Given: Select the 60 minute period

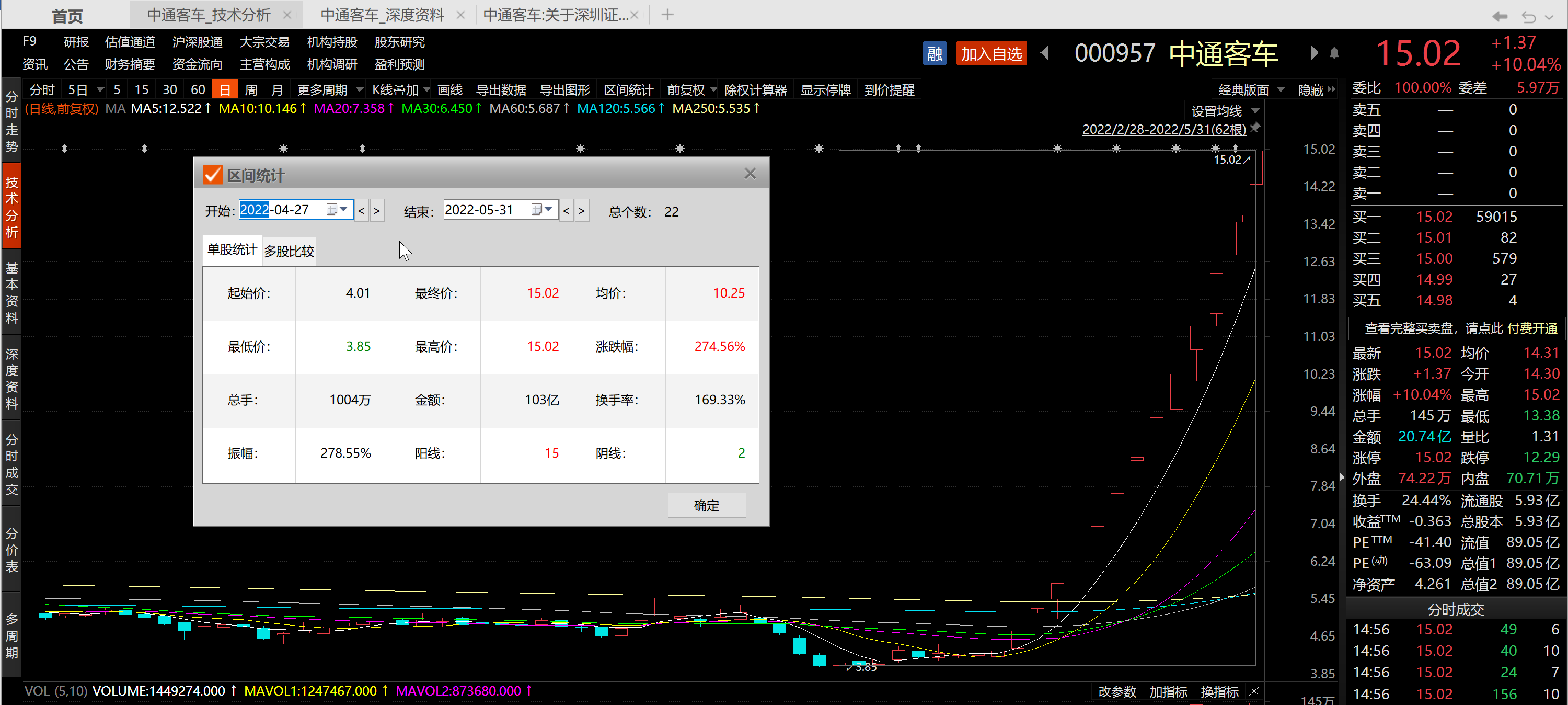Looking at the screenshot, I should coord(198,90).
